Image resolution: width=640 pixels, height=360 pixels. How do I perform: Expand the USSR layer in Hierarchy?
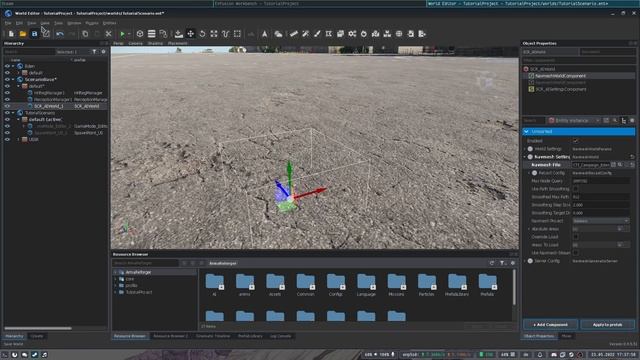tap(18, 139)
